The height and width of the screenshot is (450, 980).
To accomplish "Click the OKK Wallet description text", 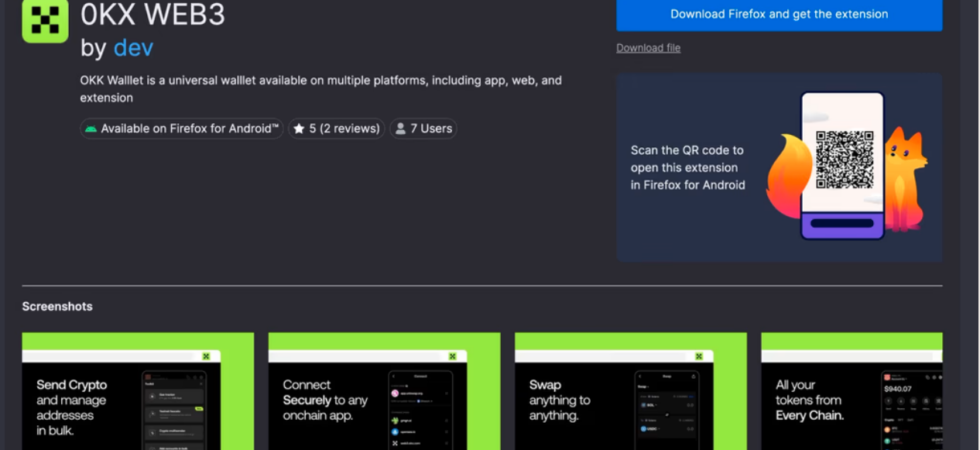I will tap(321, 89).
